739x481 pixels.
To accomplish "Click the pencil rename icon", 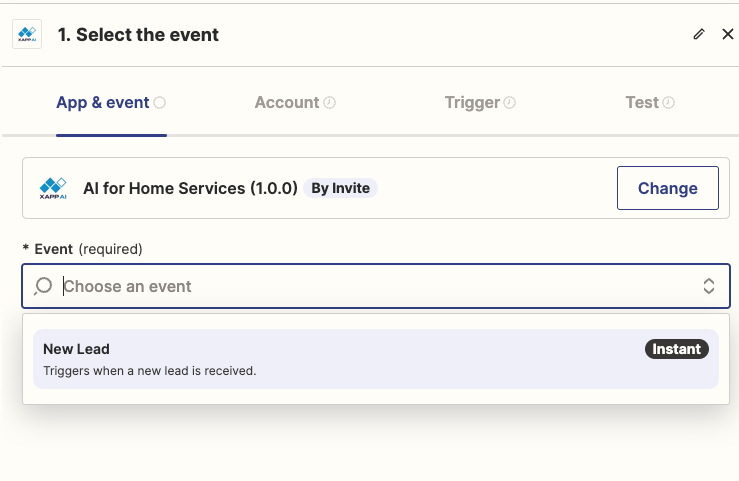I will [x=699, y=34].
